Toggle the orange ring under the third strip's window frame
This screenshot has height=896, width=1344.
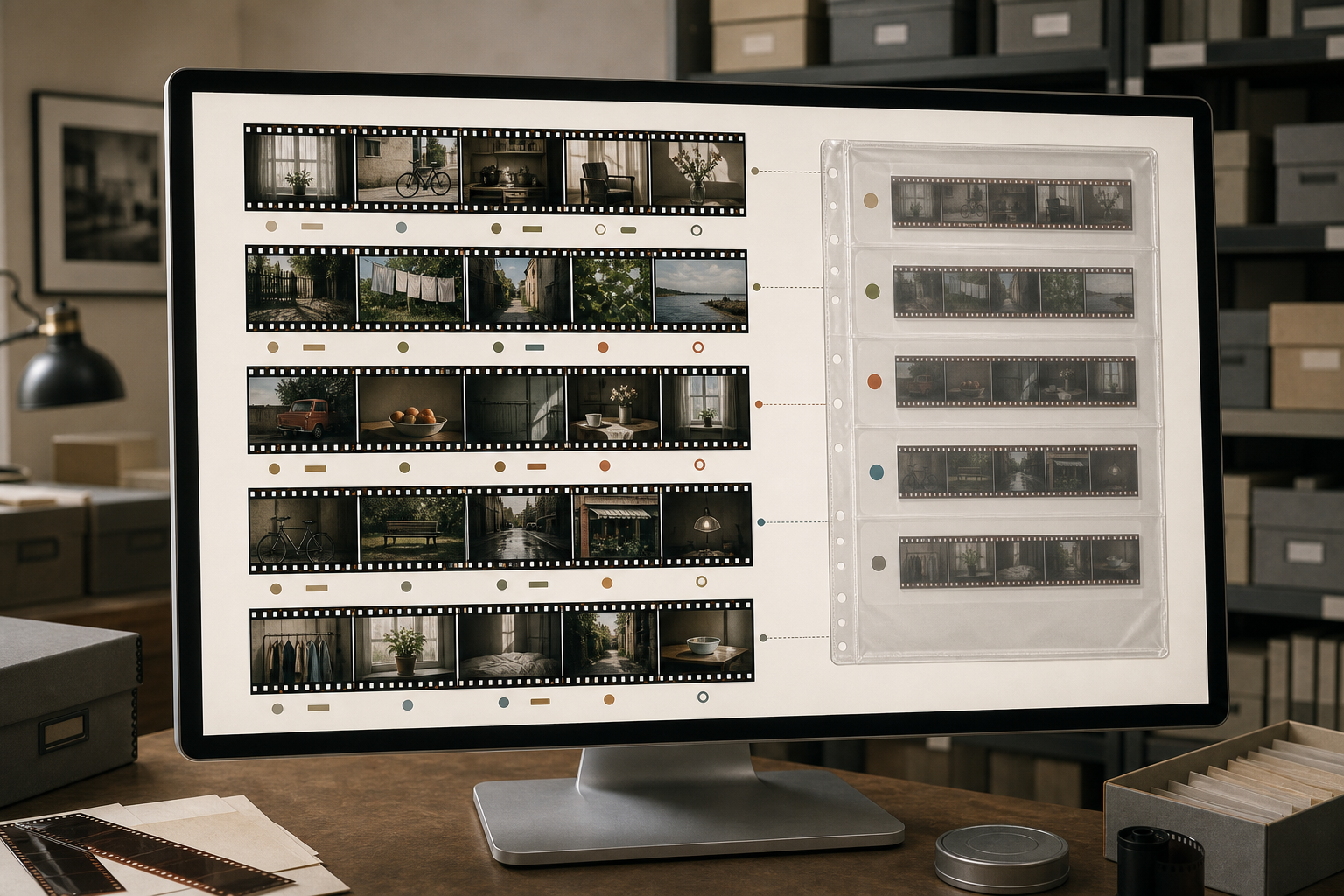699,465
